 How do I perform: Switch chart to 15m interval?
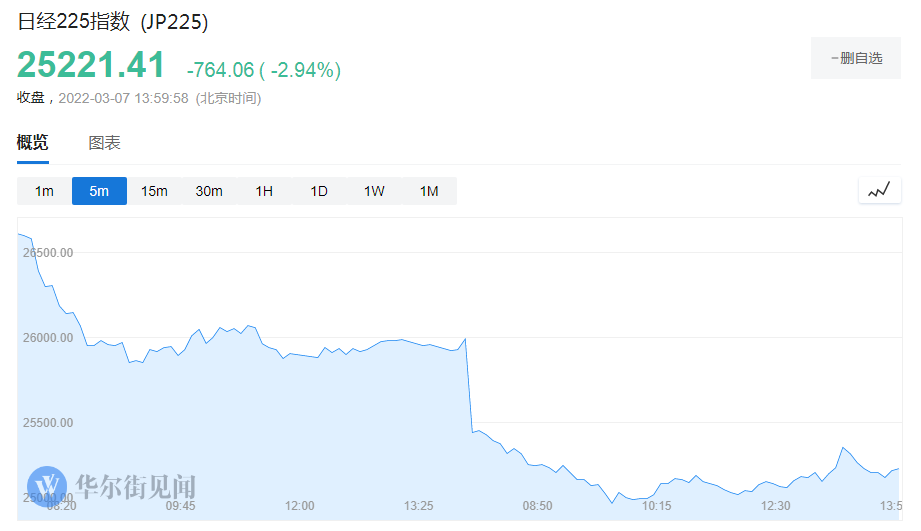(154, 191)
